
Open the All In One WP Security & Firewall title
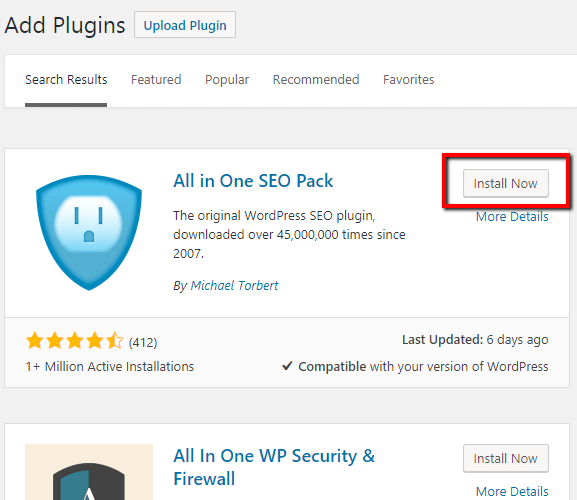tap(274, 467)
